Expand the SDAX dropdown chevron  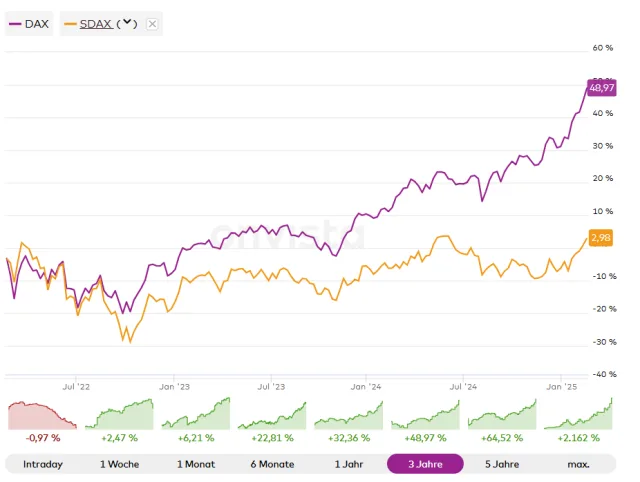point(127,23)
